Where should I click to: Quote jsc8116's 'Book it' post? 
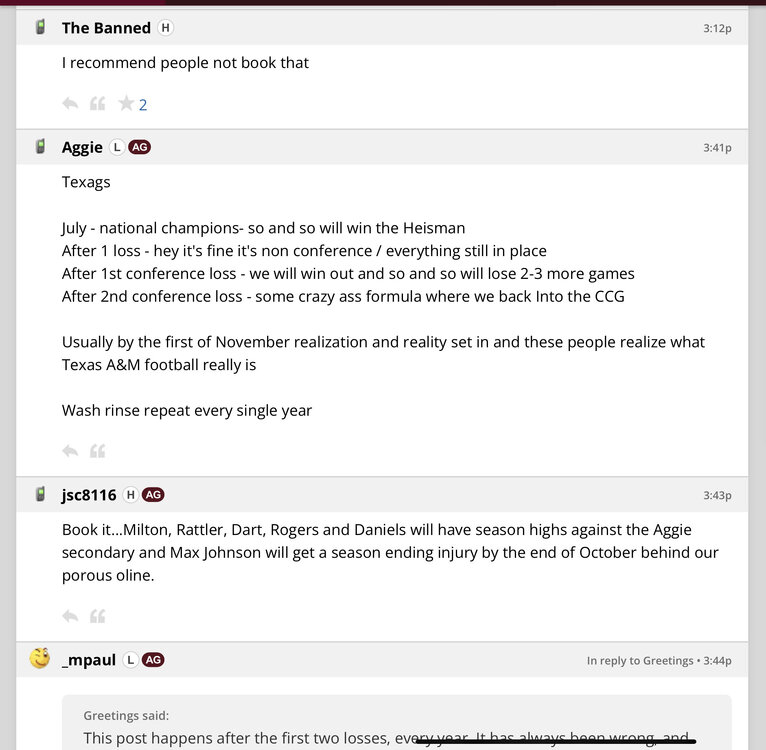[97, 616]
